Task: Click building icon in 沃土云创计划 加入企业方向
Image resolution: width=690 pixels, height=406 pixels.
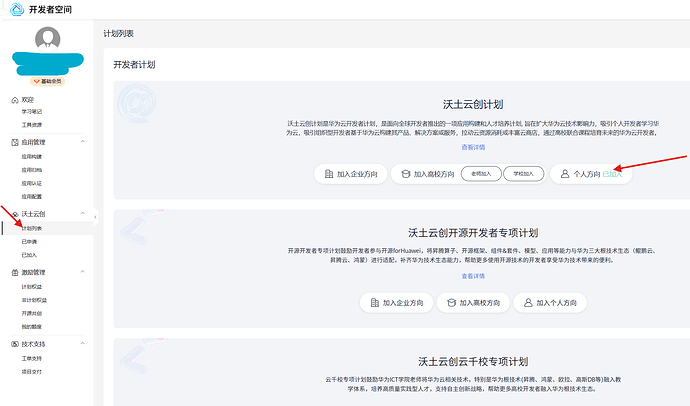Action: [x=329, y=174]
